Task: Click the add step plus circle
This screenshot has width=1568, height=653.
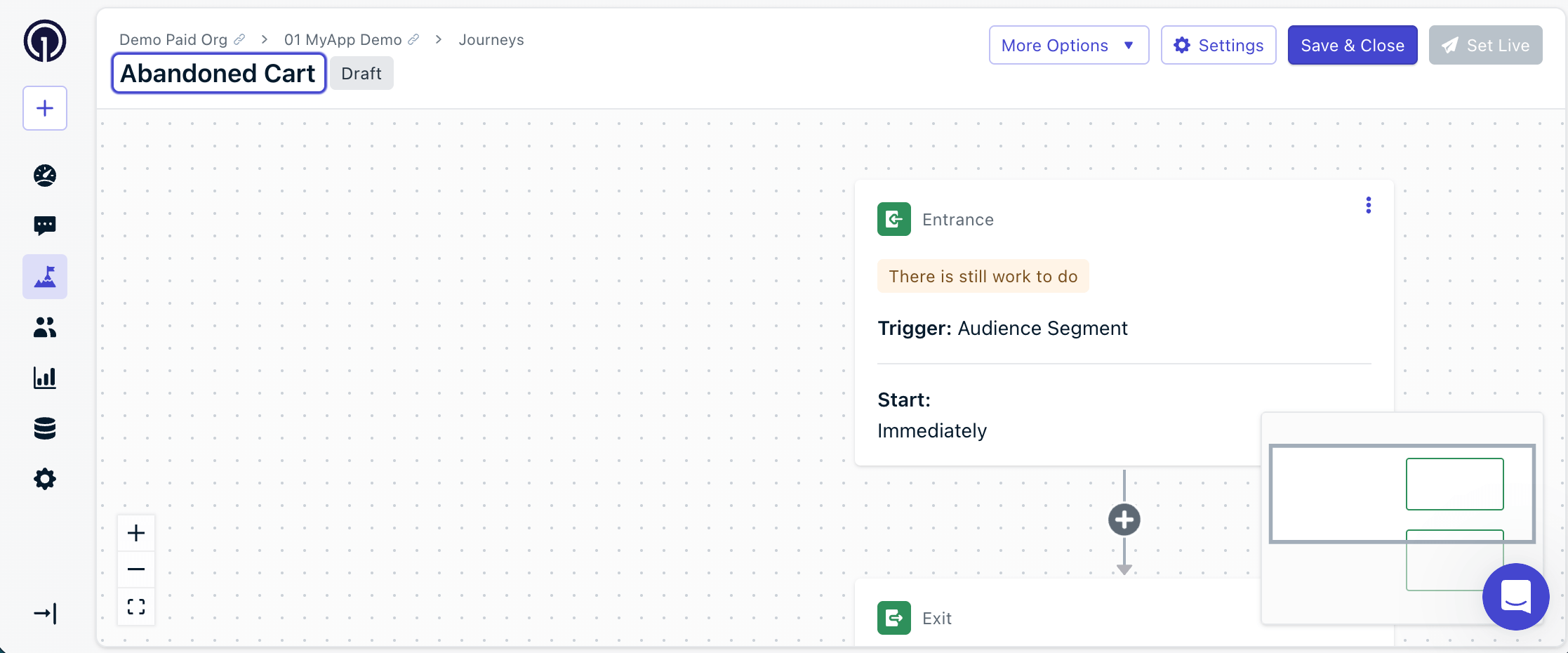Action: point(1124,520)
